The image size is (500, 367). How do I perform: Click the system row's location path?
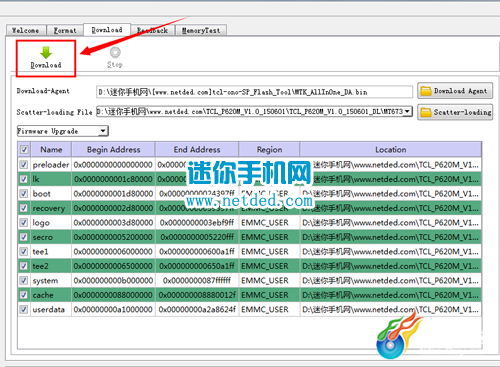point(390,281)
